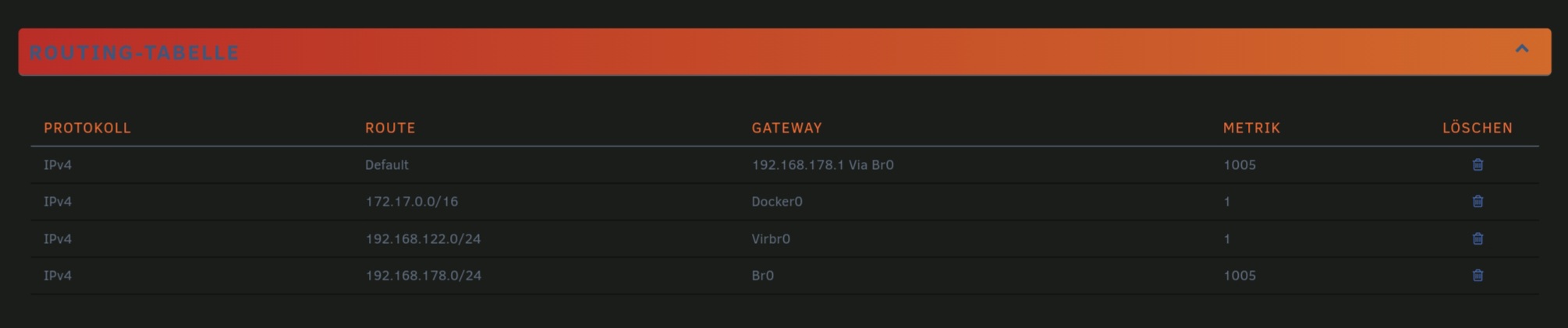Select the Protokoll column header

(x=87, y=128)
